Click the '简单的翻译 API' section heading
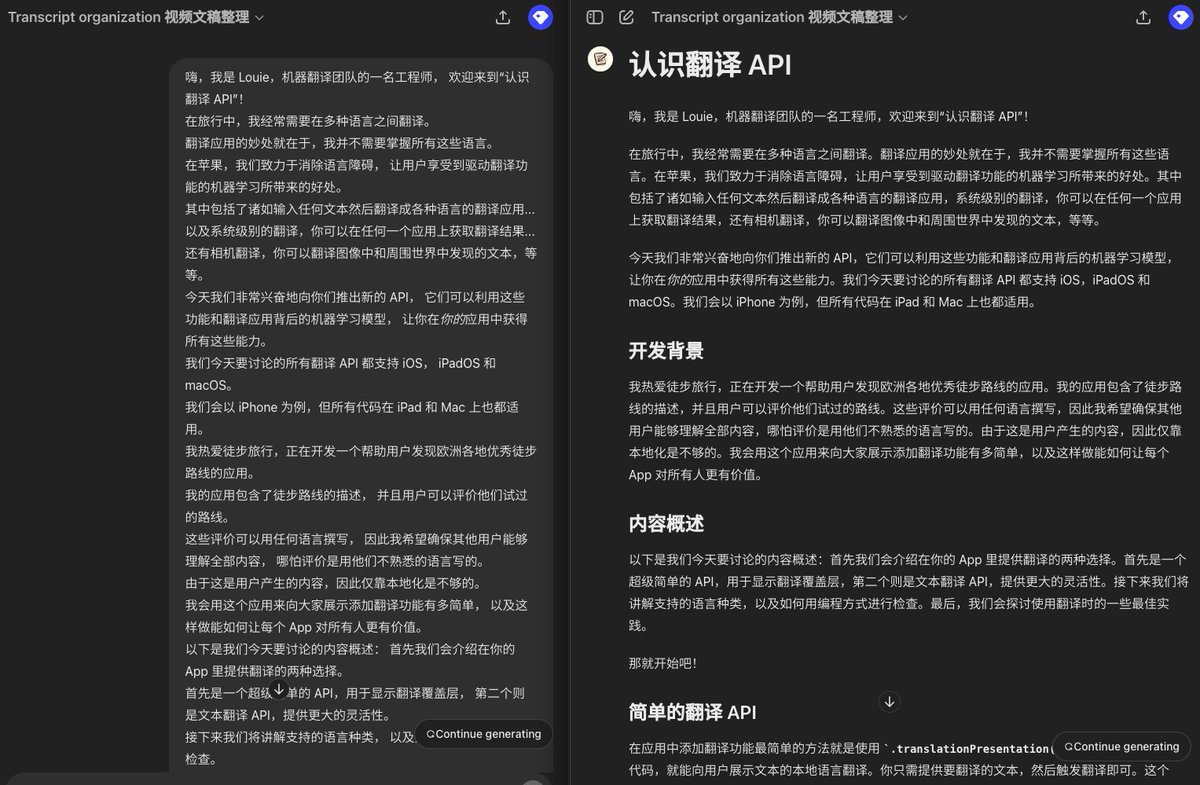The image size is (1200, 785). pos(692,712)
